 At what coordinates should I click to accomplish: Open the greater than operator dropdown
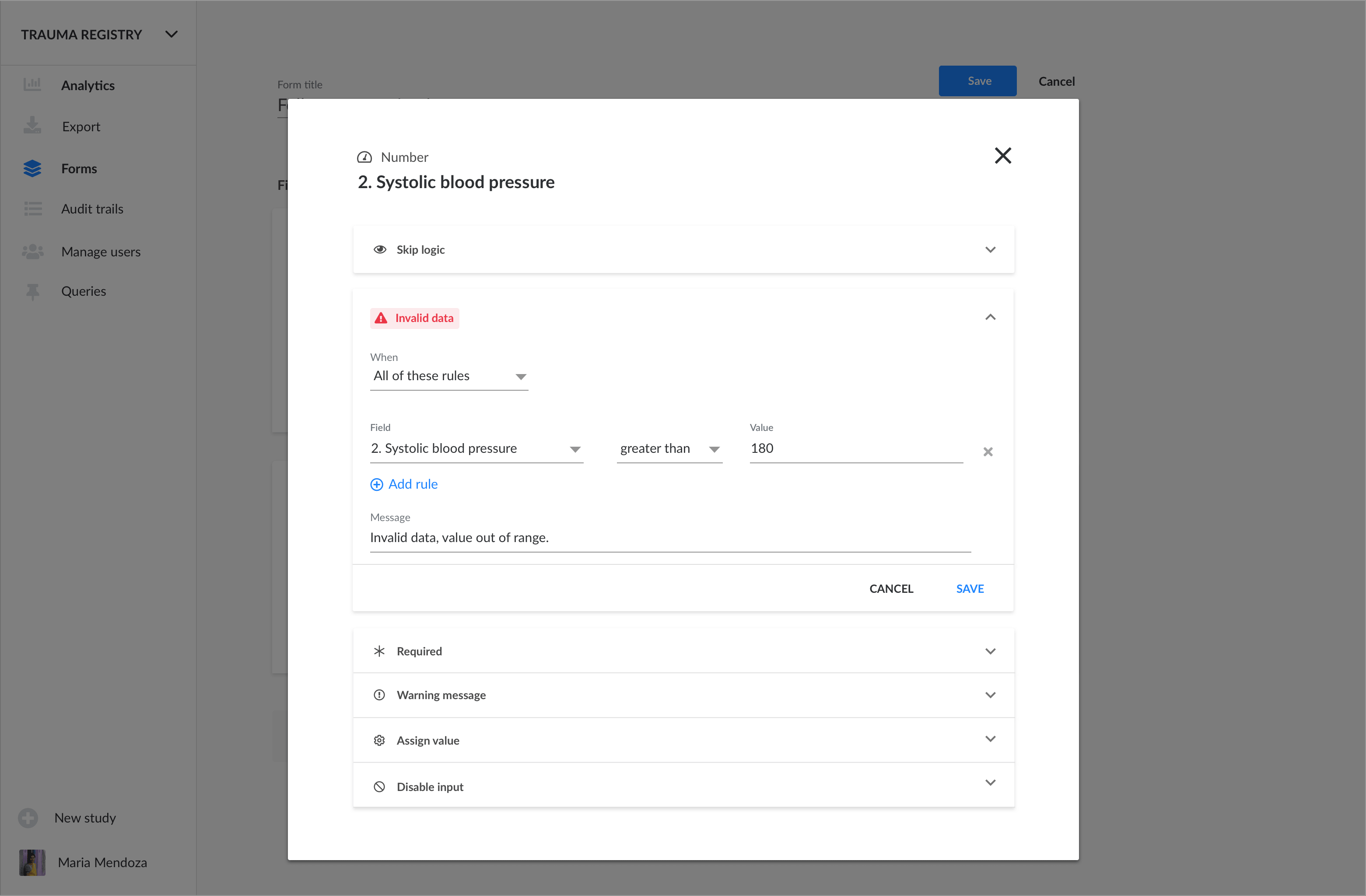[x=669, y=449]
